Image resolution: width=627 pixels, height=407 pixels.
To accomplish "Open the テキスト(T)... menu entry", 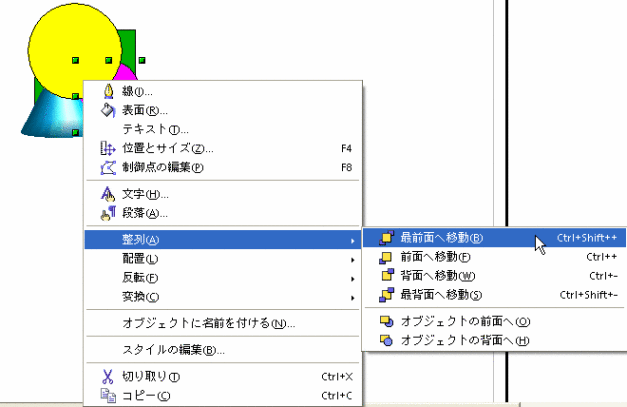I will tap(223, 129).
